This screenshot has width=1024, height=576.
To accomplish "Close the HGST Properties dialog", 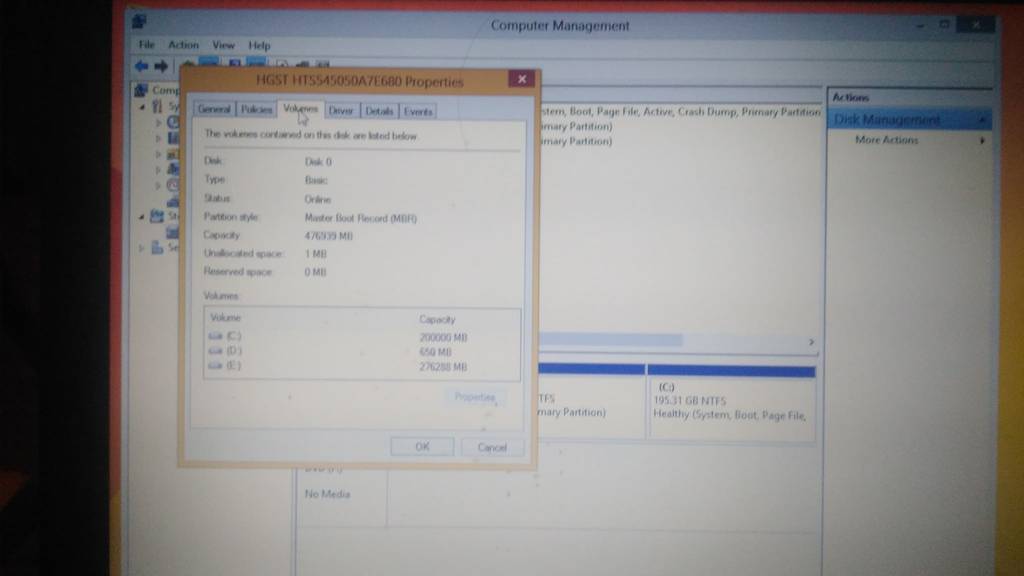I will [x=522, y=79].
